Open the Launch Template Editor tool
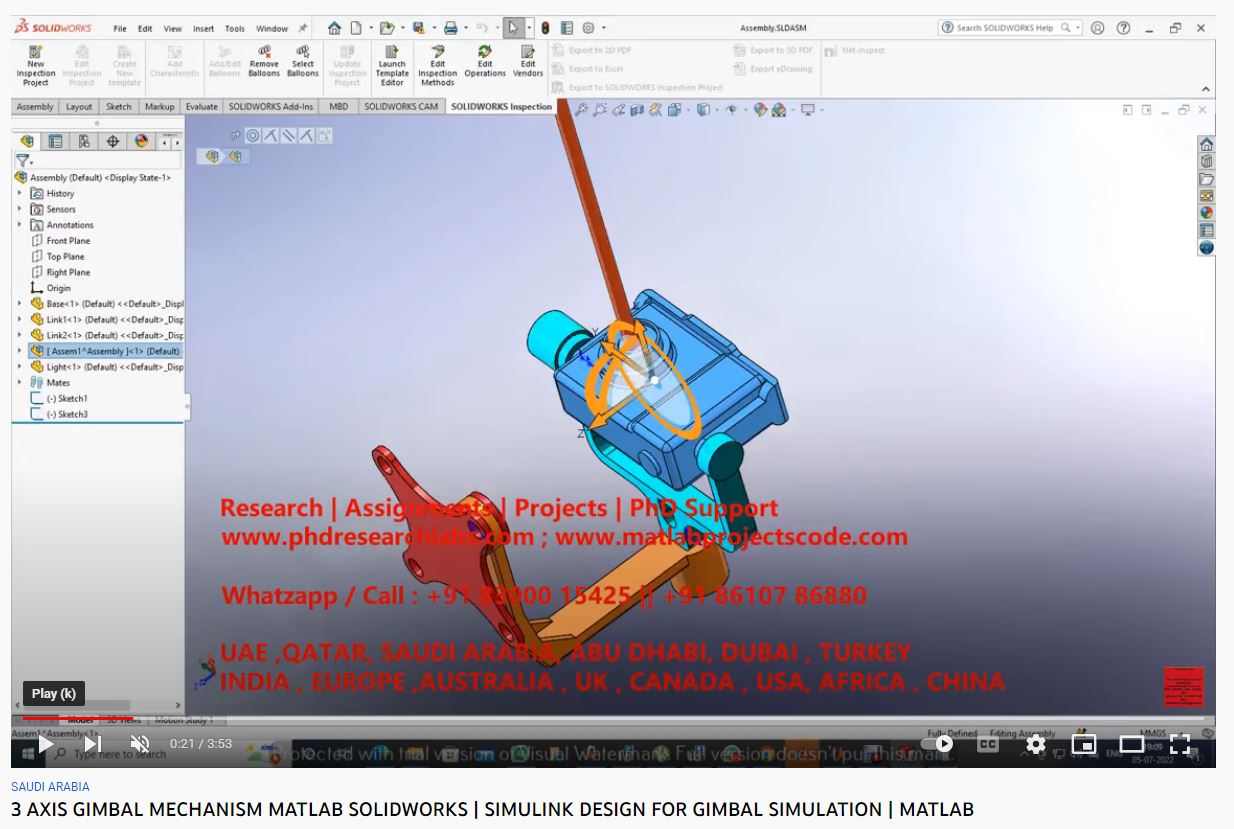Screen dimensions: 1234x829 click(392, 66)
